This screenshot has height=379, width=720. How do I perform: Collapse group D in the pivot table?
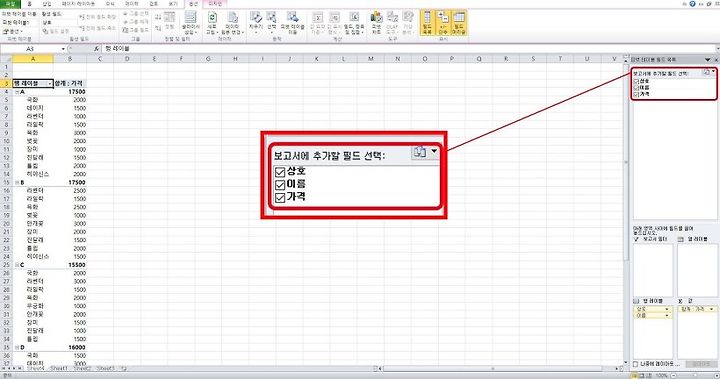17,347
